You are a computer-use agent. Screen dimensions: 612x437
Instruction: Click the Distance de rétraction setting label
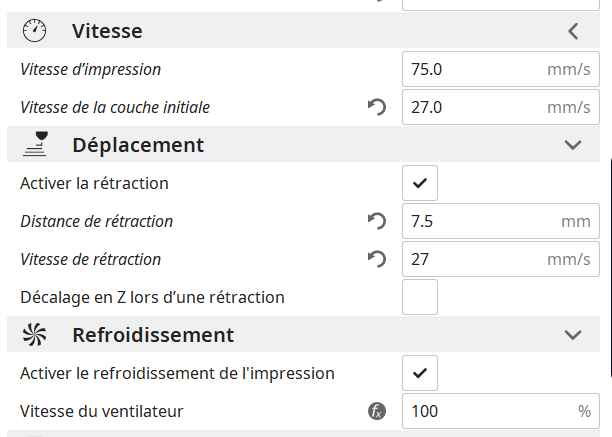pos(96,221)
